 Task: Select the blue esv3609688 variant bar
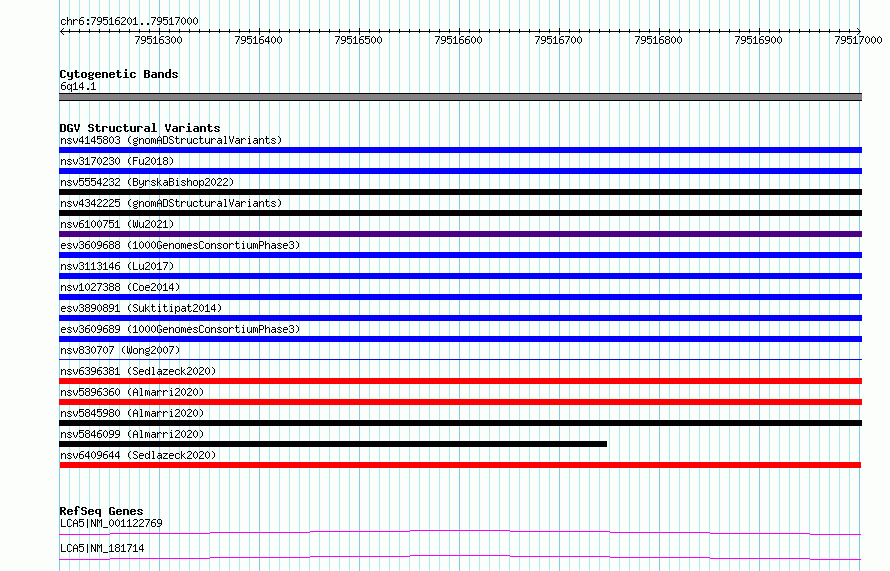click(460, 255)
